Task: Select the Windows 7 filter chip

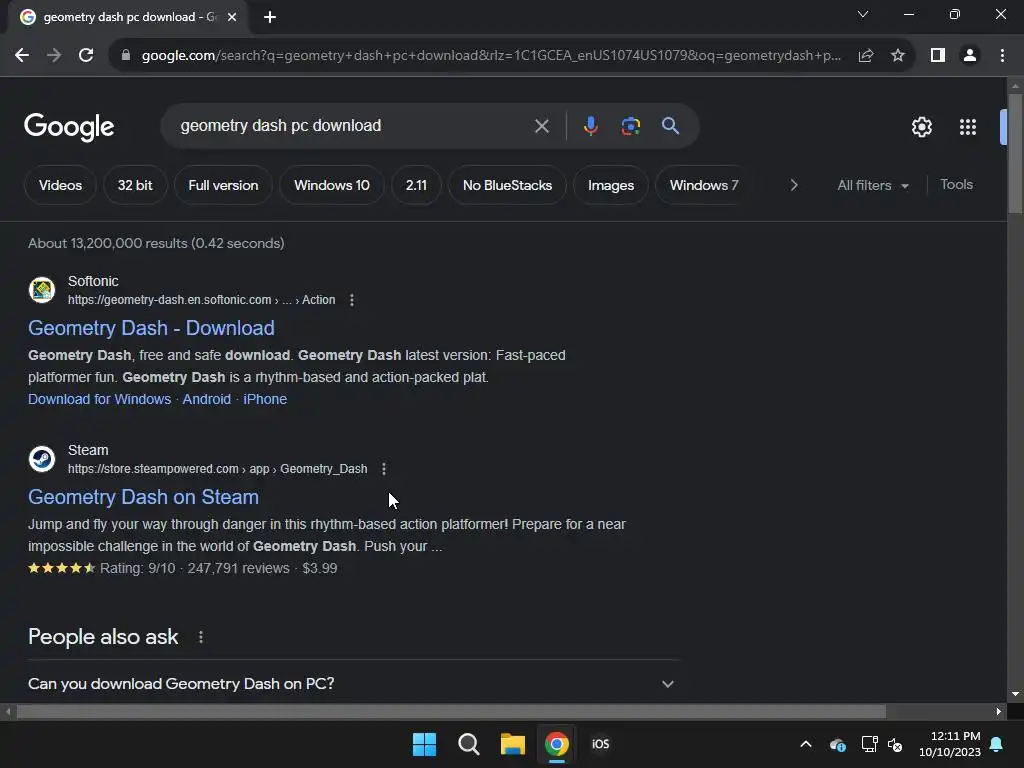Action: [x=704, y=185]
